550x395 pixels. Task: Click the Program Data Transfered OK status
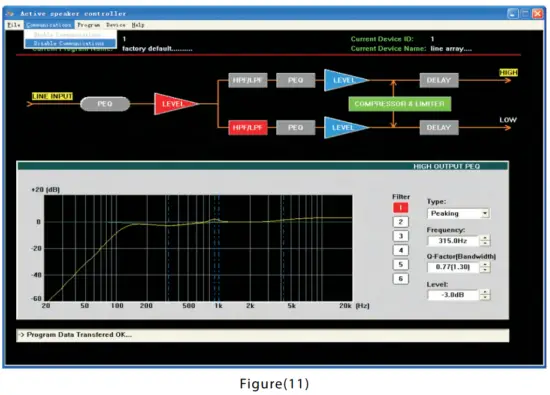pyautogui.click(x=263, y=335)
